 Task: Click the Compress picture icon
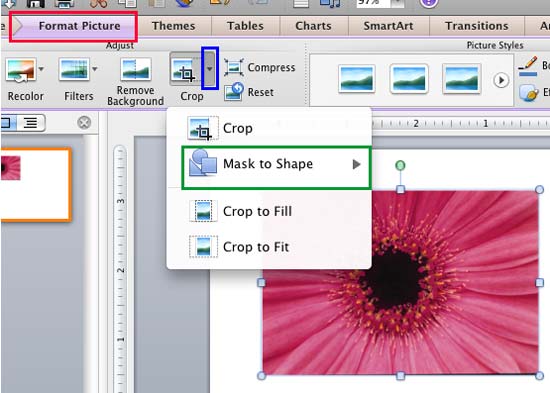[234, 67]
